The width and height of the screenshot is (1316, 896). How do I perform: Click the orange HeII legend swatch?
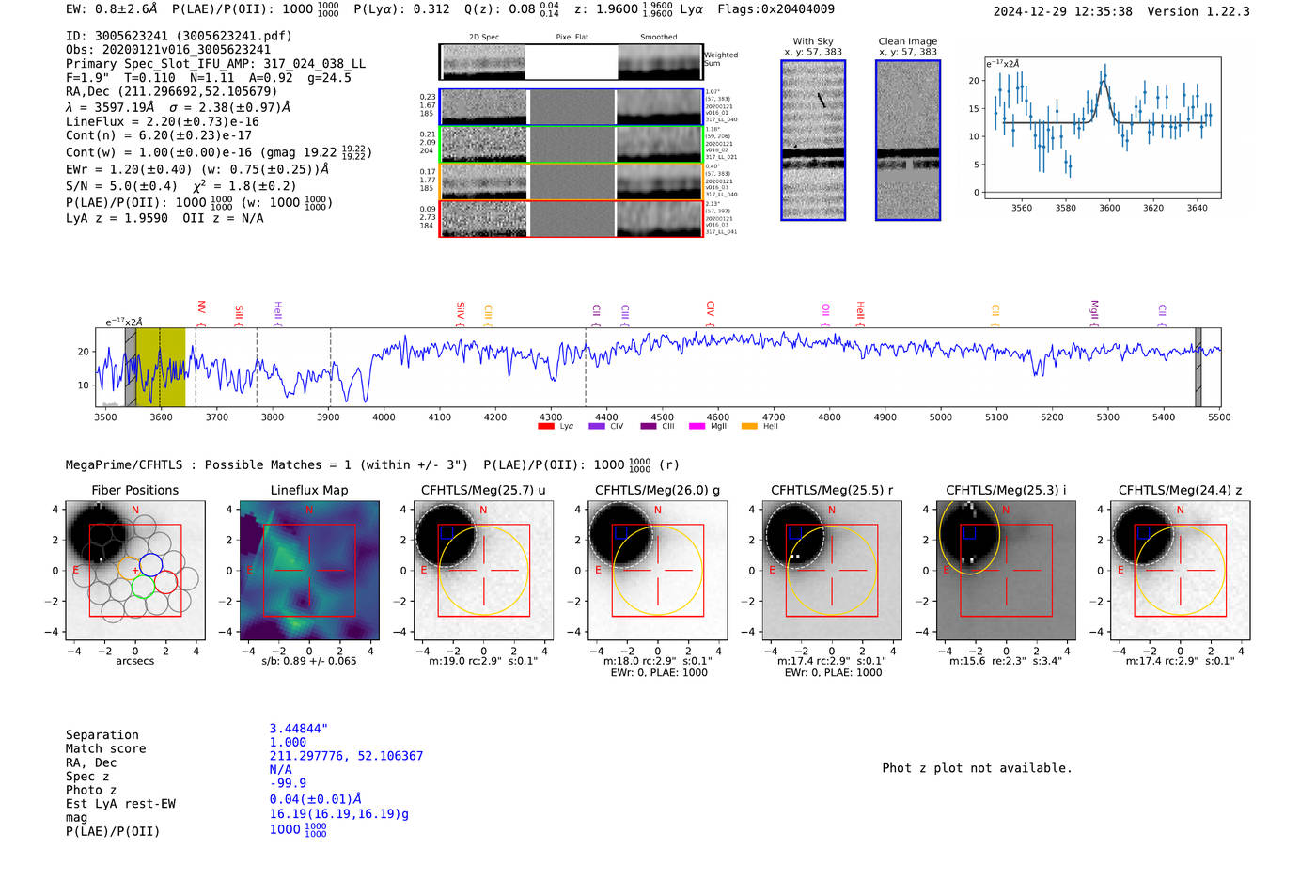(749, 427)
